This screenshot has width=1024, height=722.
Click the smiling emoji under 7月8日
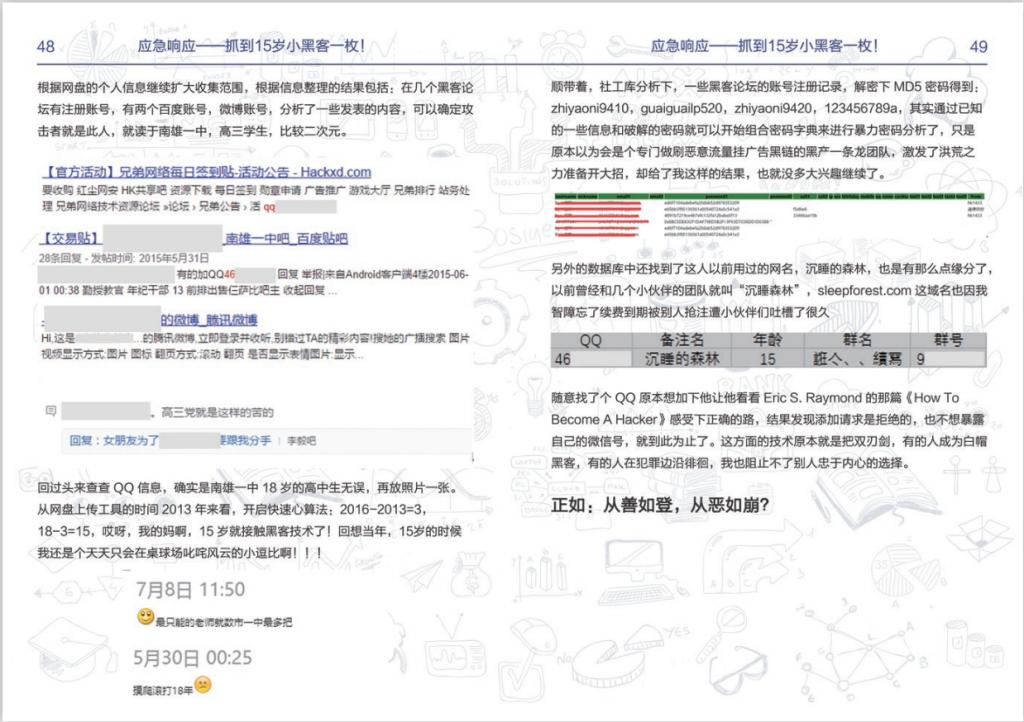click(145, 617)
